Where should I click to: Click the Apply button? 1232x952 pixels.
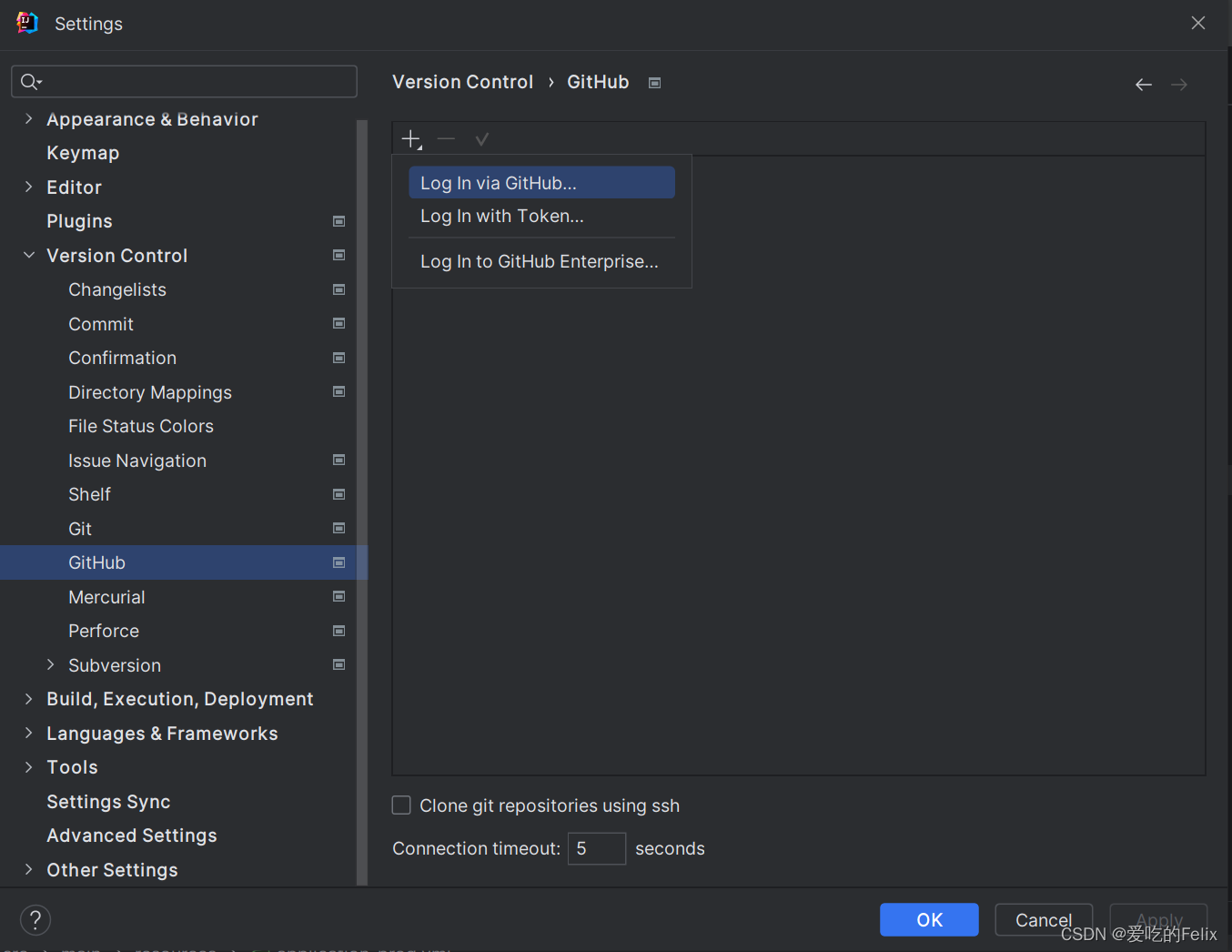pyautogui.click(x=1158, y=920)
